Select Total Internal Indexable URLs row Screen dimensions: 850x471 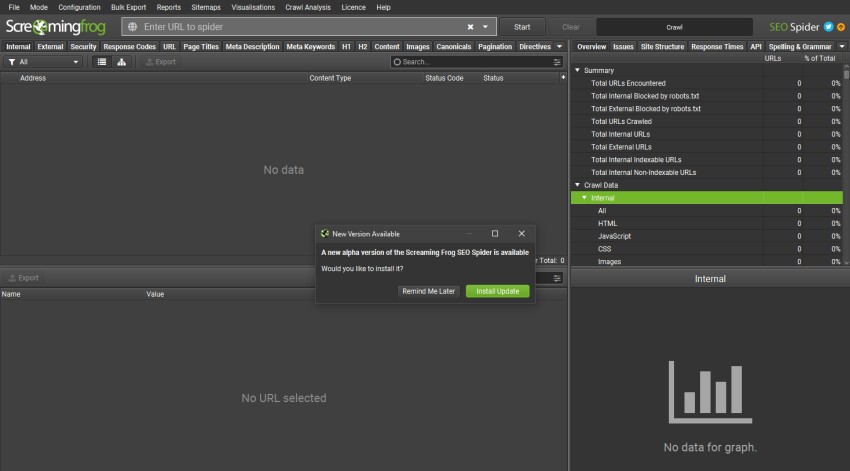pos(707,159)
